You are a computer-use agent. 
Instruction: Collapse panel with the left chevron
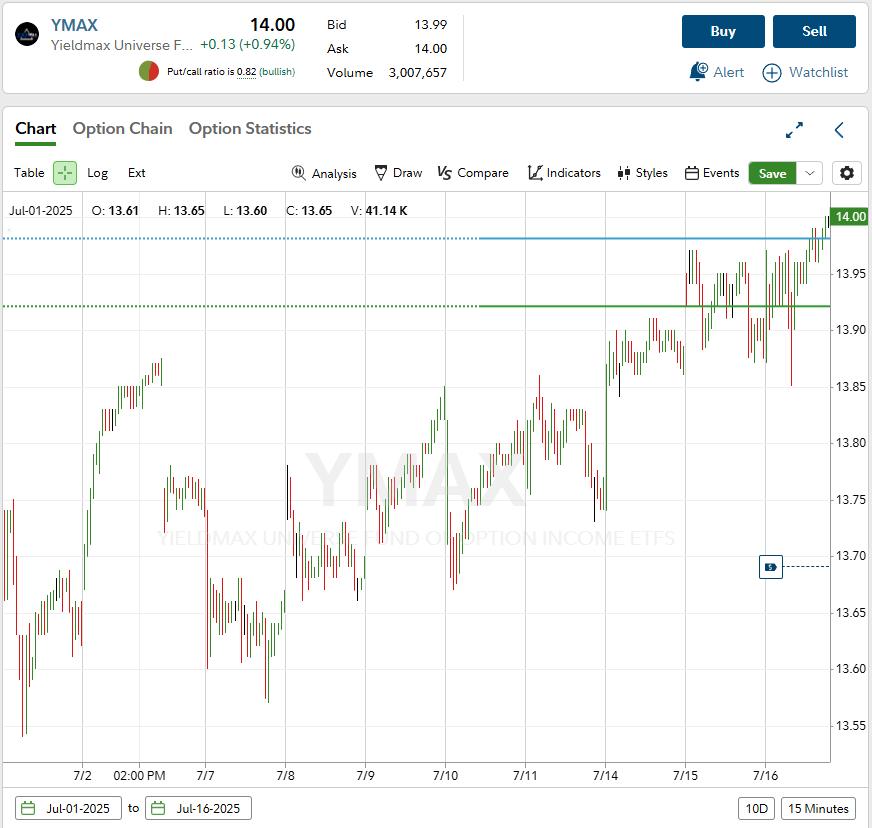pos(839,130)
